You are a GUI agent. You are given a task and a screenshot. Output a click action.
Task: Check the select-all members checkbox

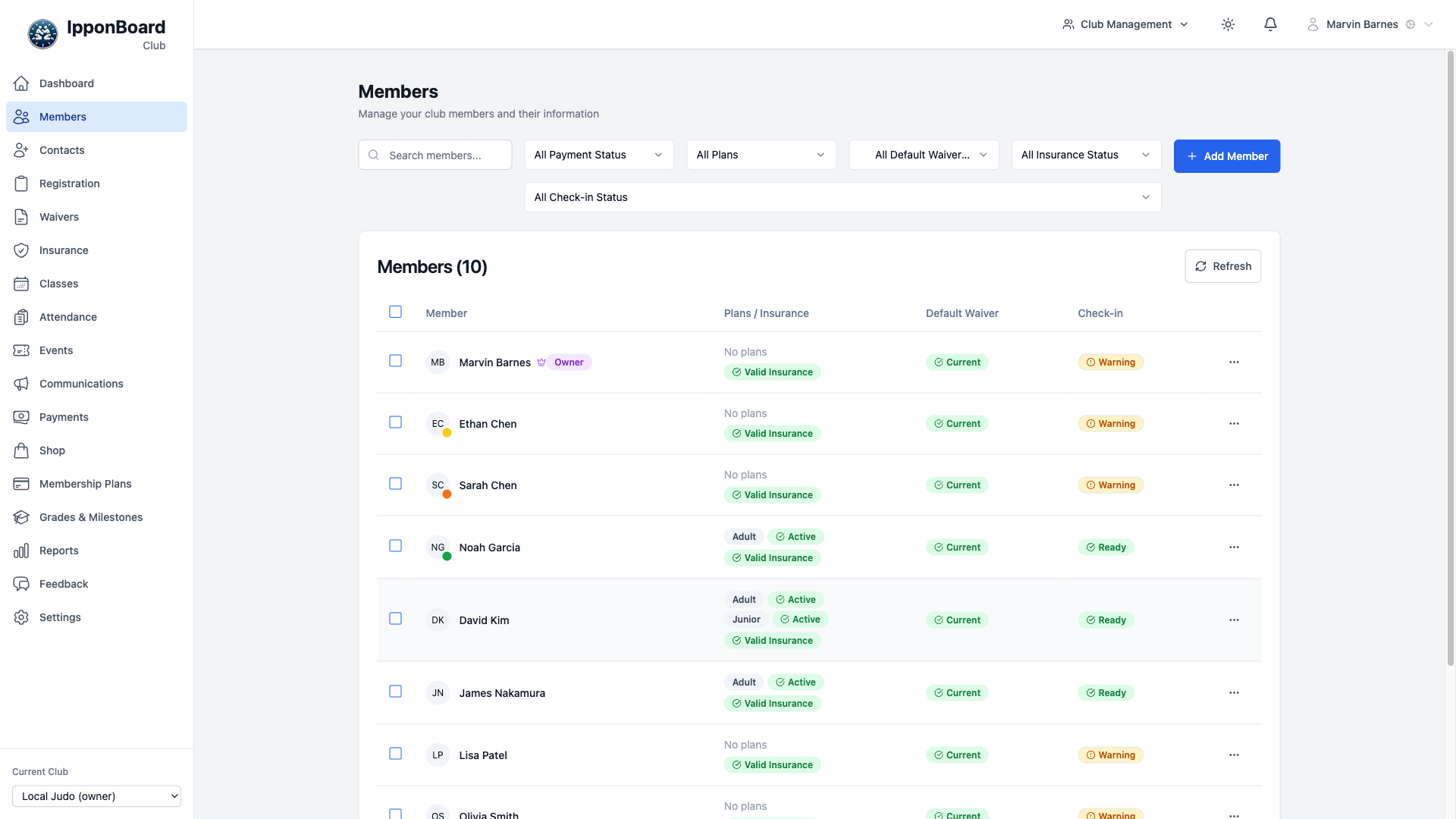(x=395, y=312)
